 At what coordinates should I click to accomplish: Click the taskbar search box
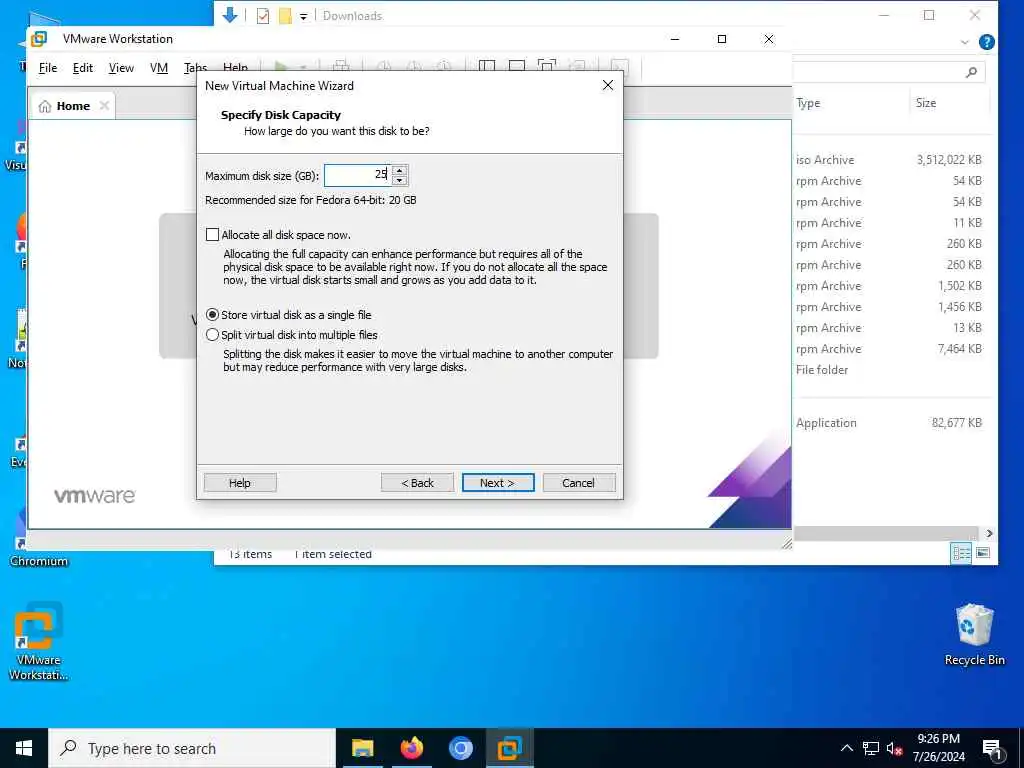tap(192, 748)
